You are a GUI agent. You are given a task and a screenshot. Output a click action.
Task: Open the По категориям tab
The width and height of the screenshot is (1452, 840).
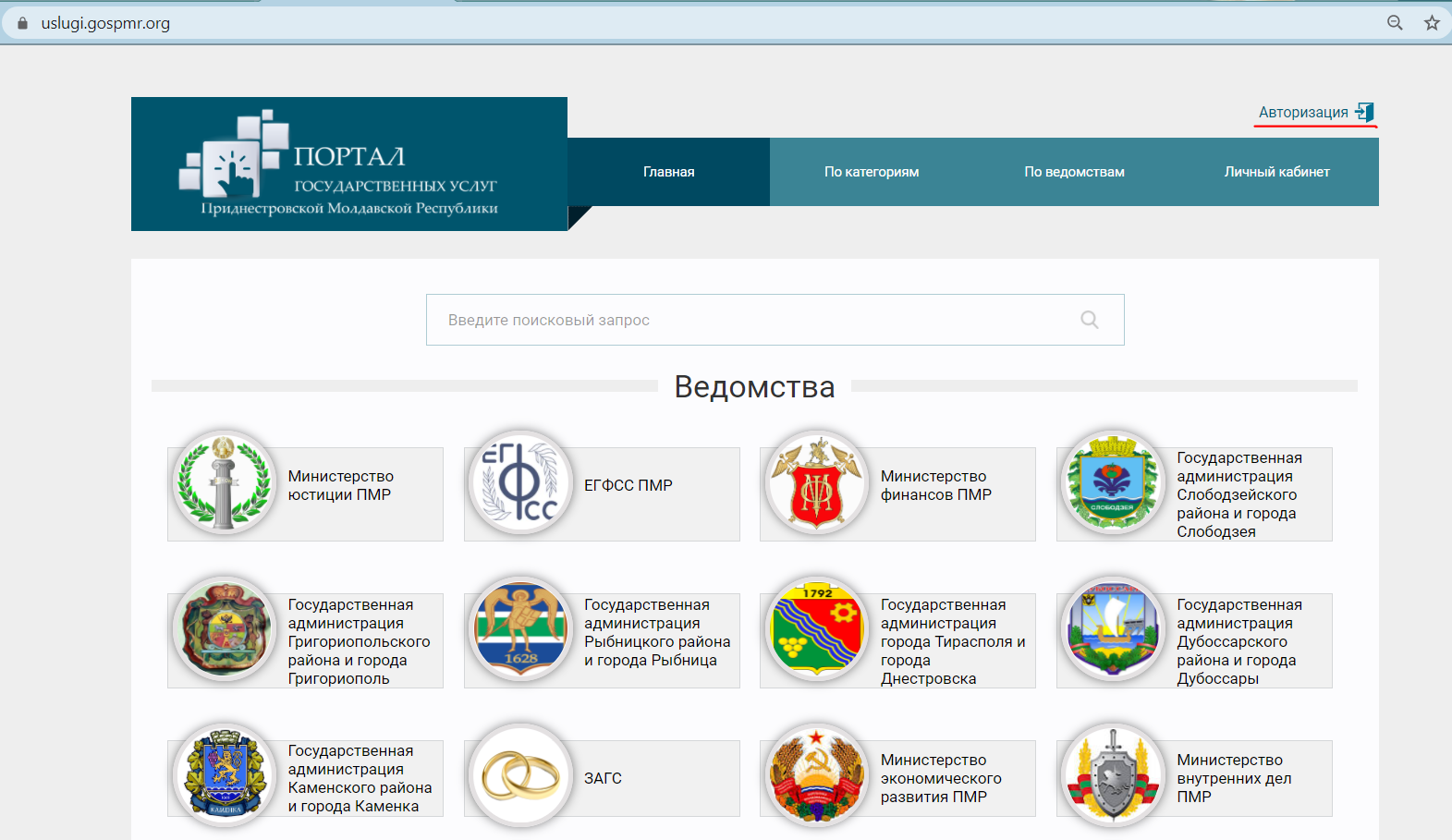click(x=872, y=172)
